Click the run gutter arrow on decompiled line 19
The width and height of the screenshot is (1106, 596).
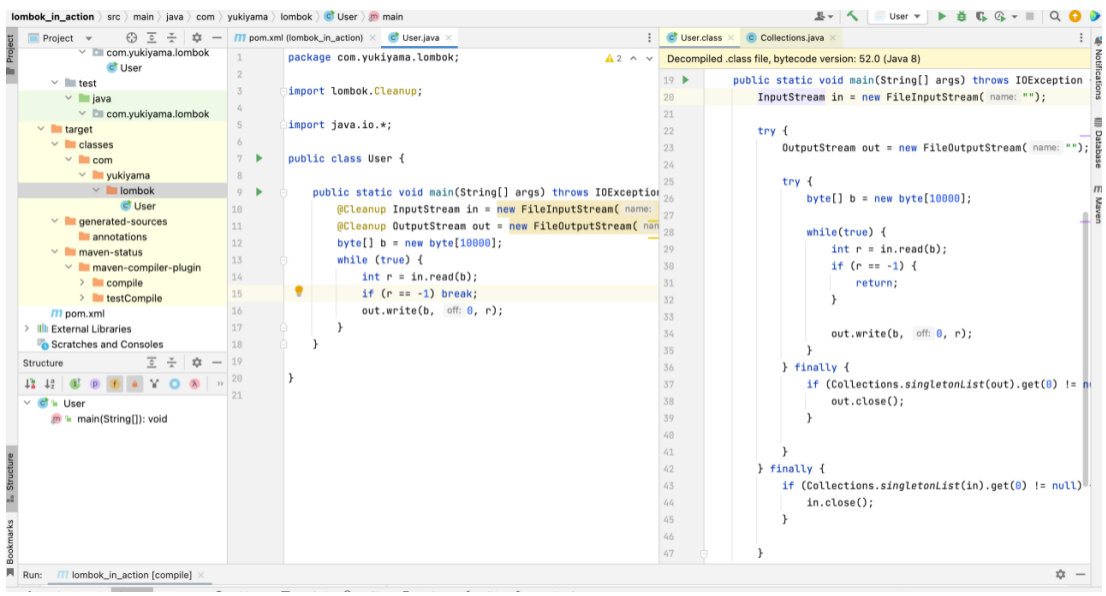coord(685,80)
